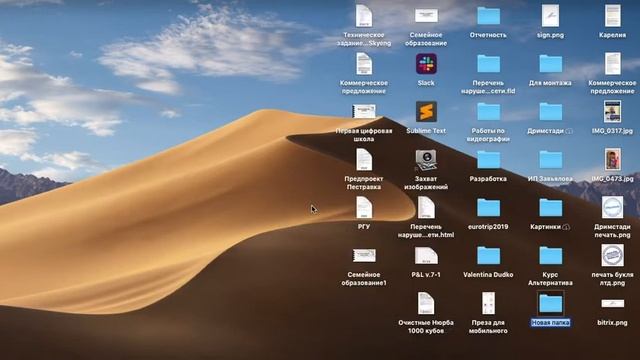640x360 pixels.
Task: Select the Для монтажа folder
Action: pyautogui.click(x=551, y=64)
